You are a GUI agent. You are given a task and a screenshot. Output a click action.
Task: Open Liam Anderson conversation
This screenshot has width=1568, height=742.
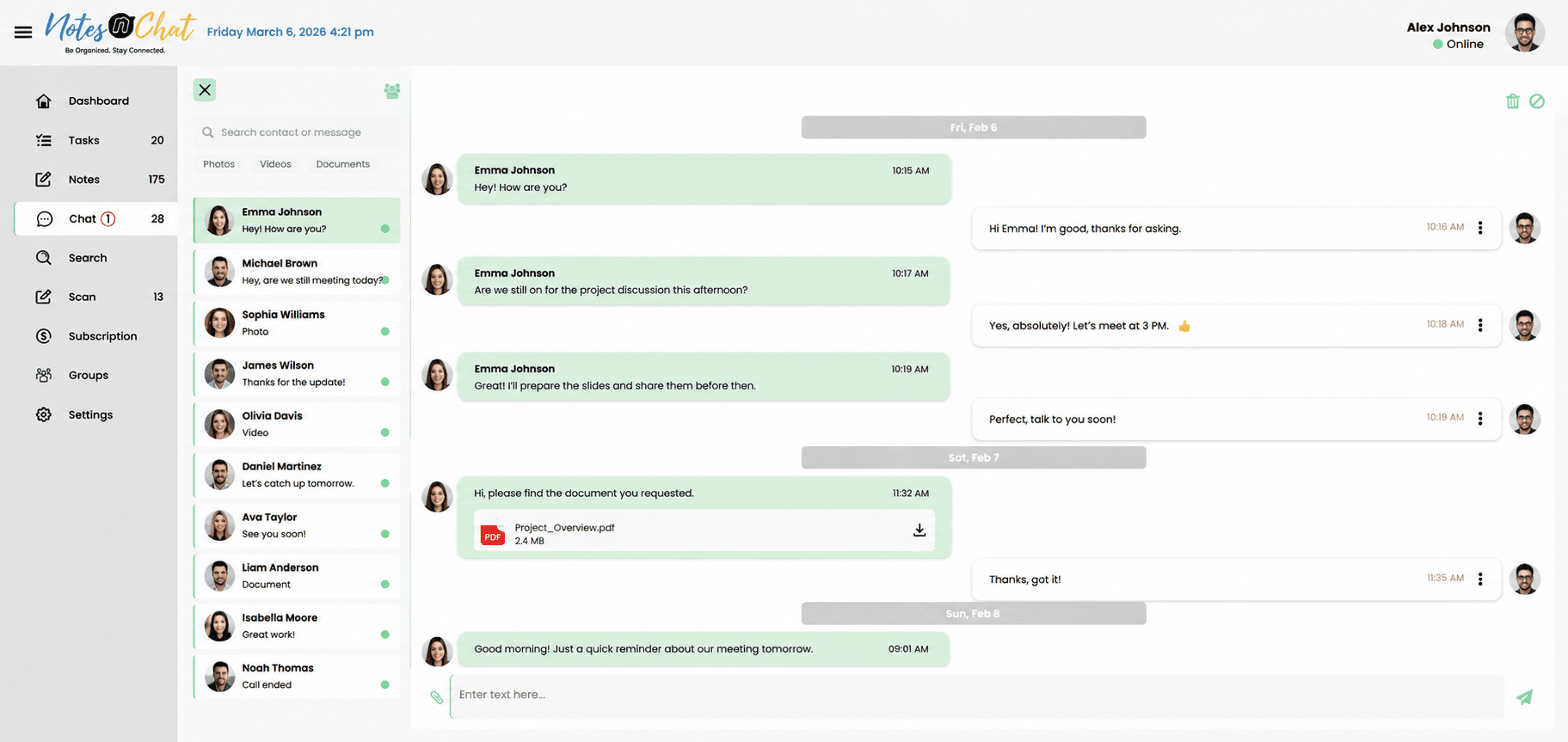click(297, 576)
